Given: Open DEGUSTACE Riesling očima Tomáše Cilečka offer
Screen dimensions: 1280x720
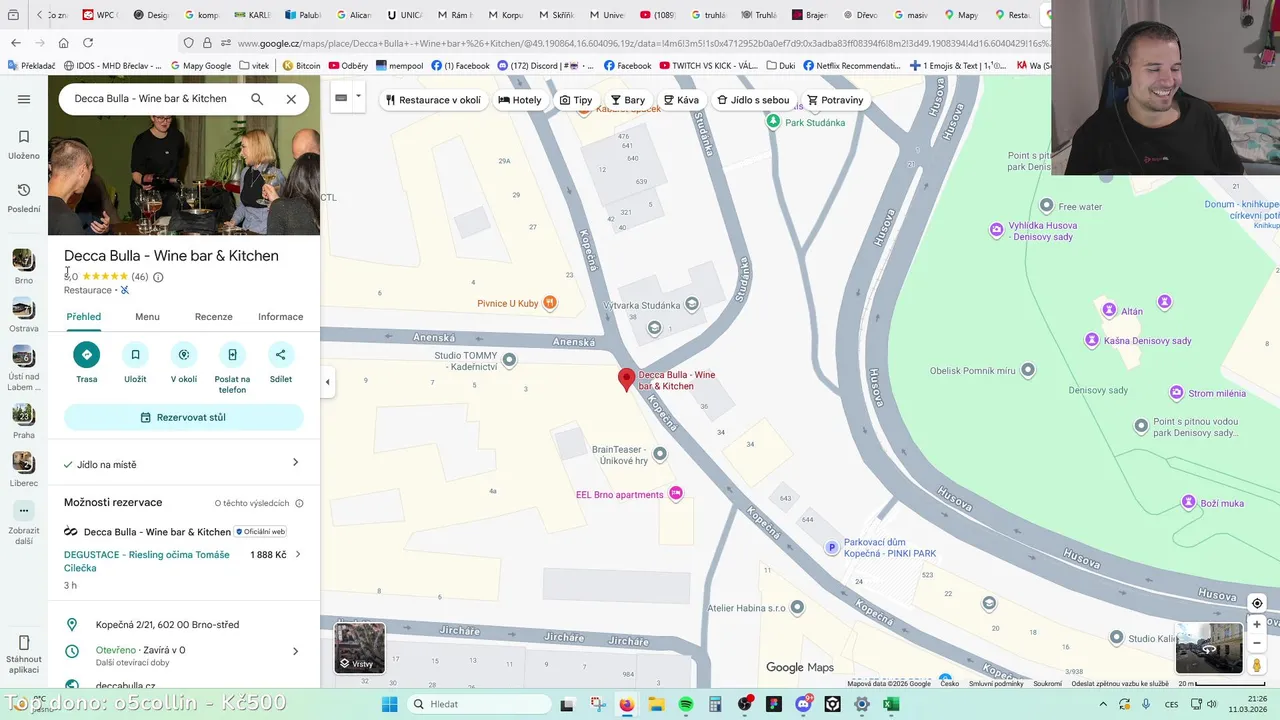Looking at the screenshot, I should (147, 561).
